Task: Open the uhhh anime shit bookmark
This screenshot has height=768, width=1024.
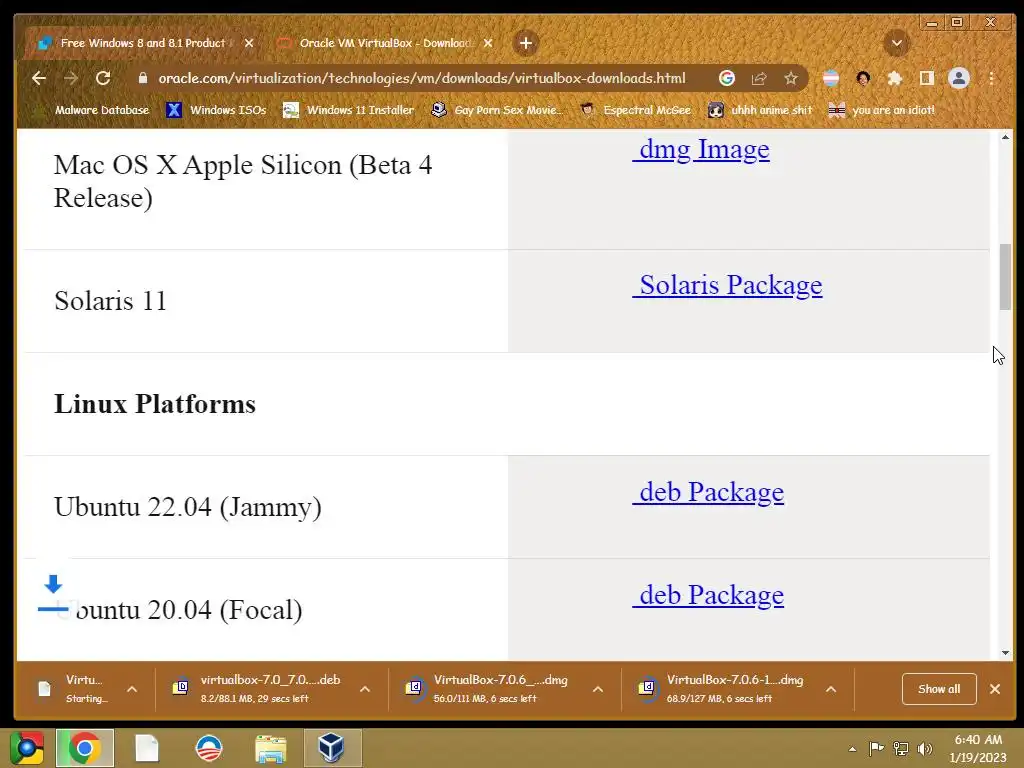Action: pyautogui.click(x=760, y=110)
